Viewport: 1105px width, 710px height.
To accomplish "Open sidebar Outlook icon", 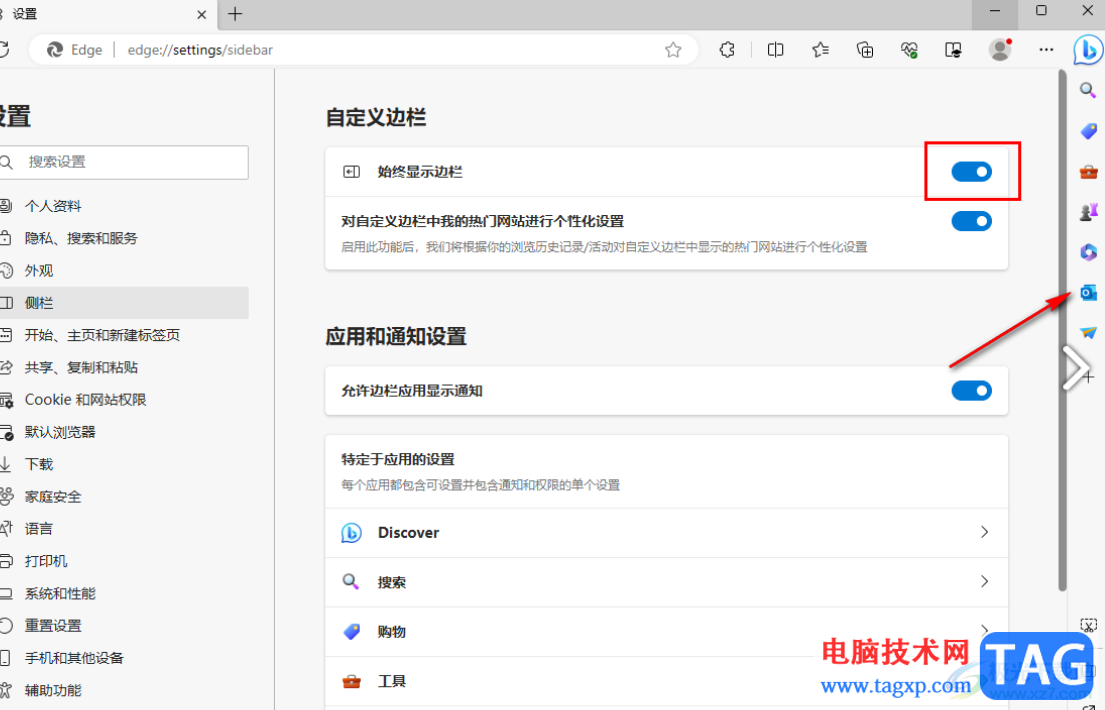I will 1088,292.
